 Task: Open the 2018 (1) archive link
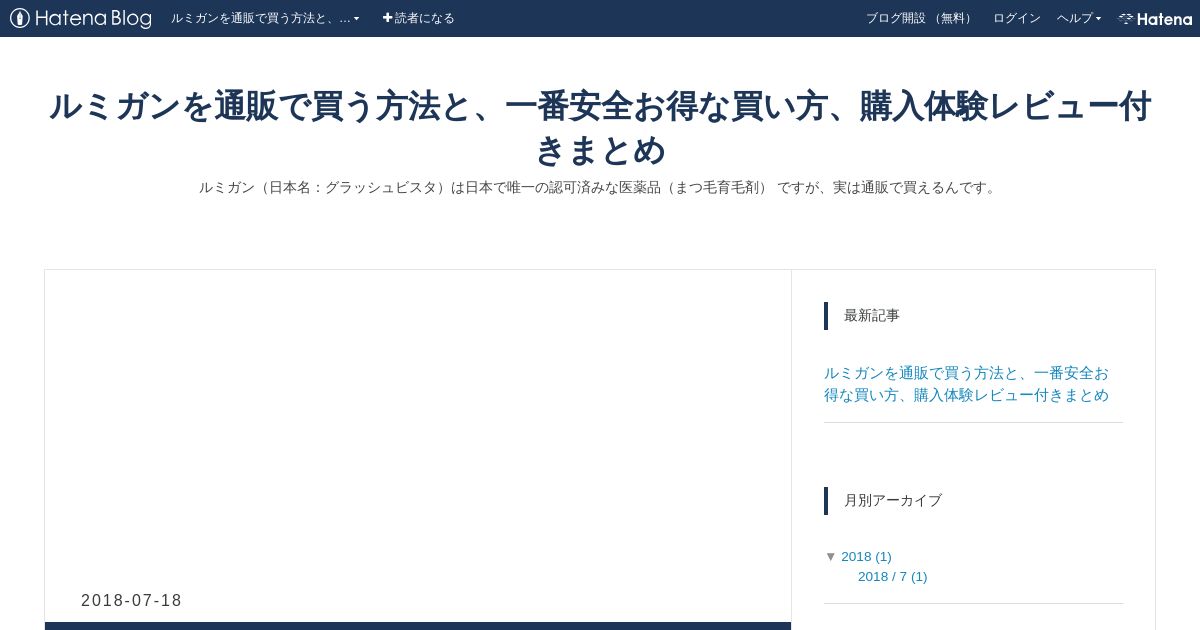point(866,557)
